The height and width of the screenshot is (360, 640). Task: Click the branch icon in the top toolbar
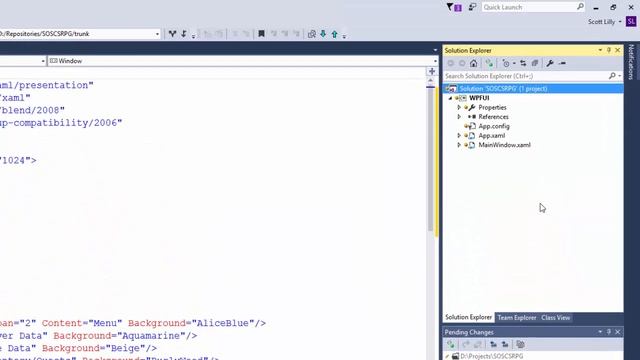tap(172, 34)
